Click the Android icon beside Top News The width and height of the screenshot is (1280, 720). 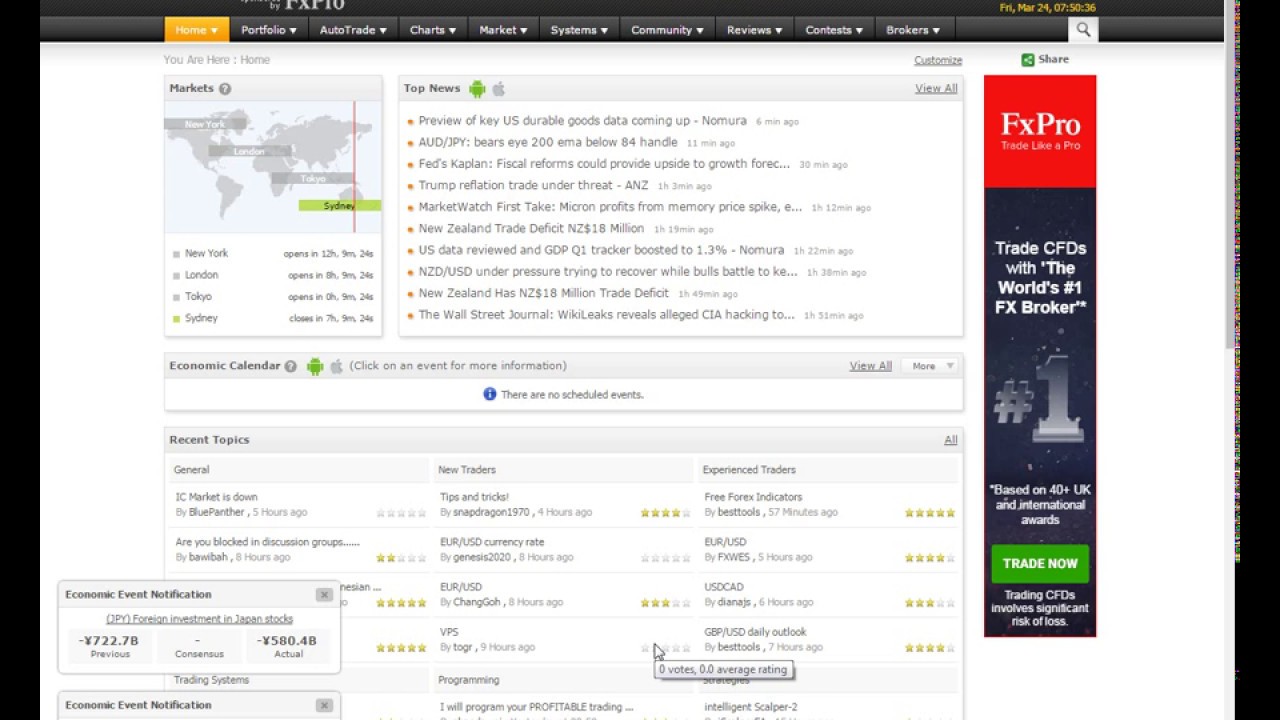477,89
